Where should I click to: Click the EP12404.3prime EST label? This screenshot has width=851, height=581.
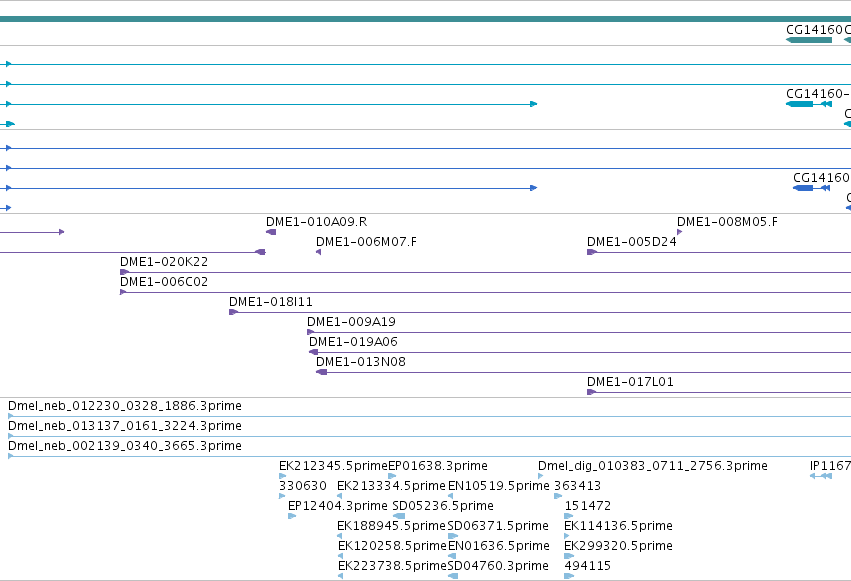tap(338, 506)
